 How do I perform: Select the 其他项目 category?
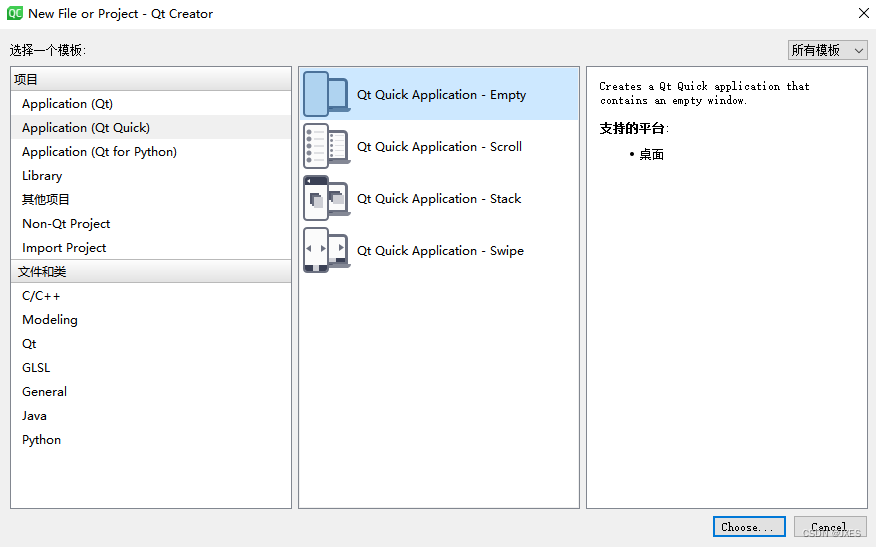click(x=151, y=199)
